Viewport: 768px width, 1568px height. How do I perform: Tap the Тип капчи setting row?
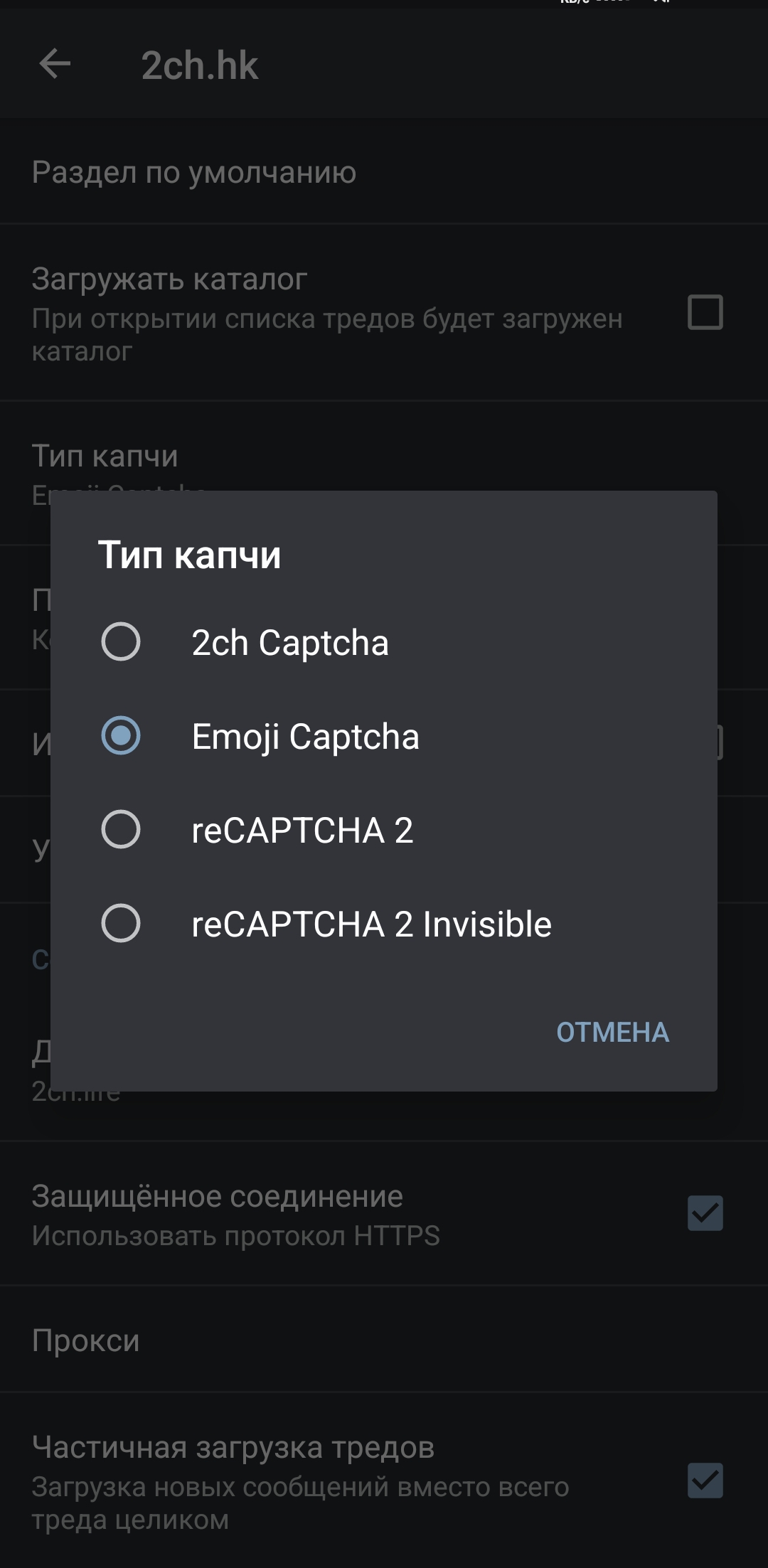coord(105,457)
